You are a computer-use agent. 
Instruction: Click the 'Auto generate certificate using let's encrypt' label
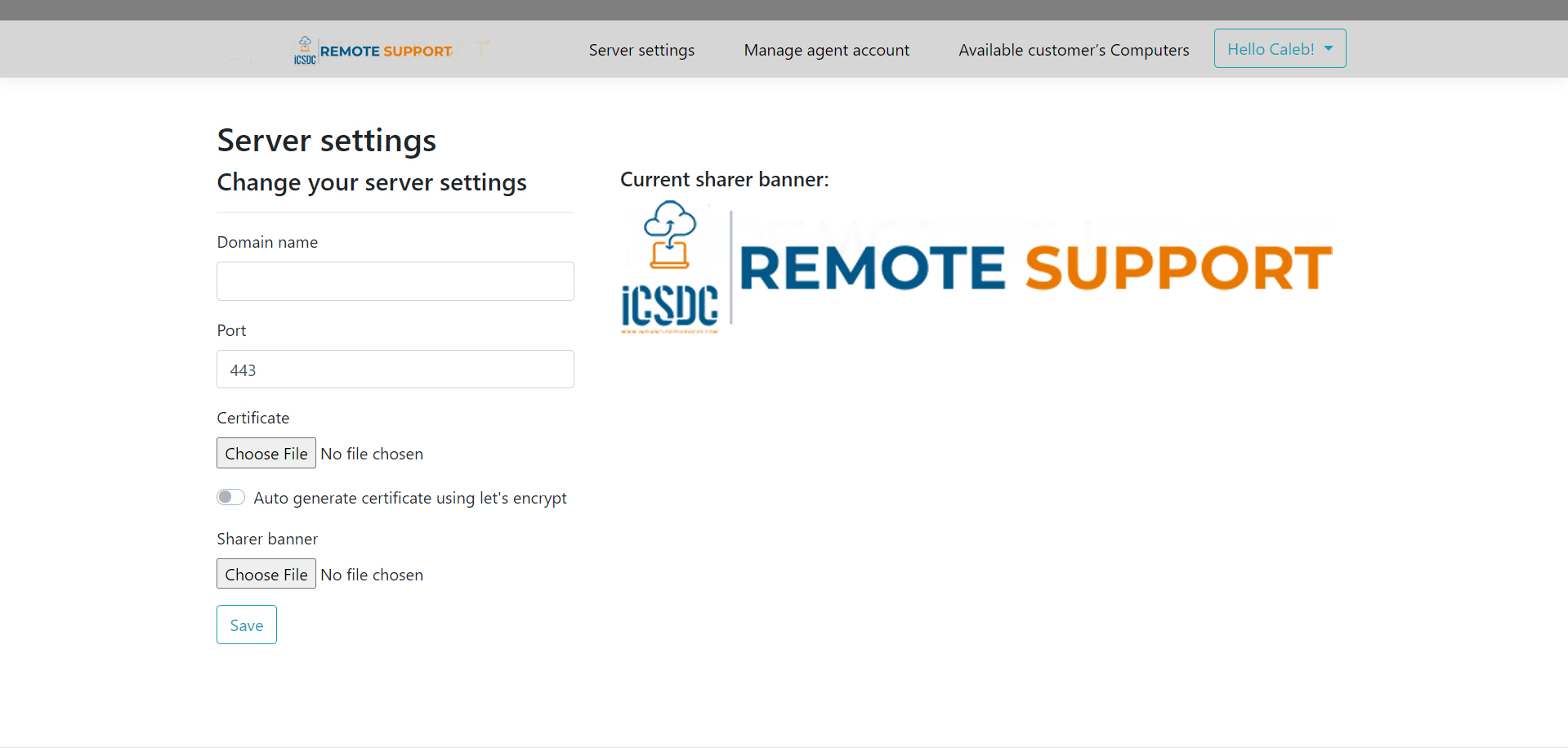click(410, 498)
